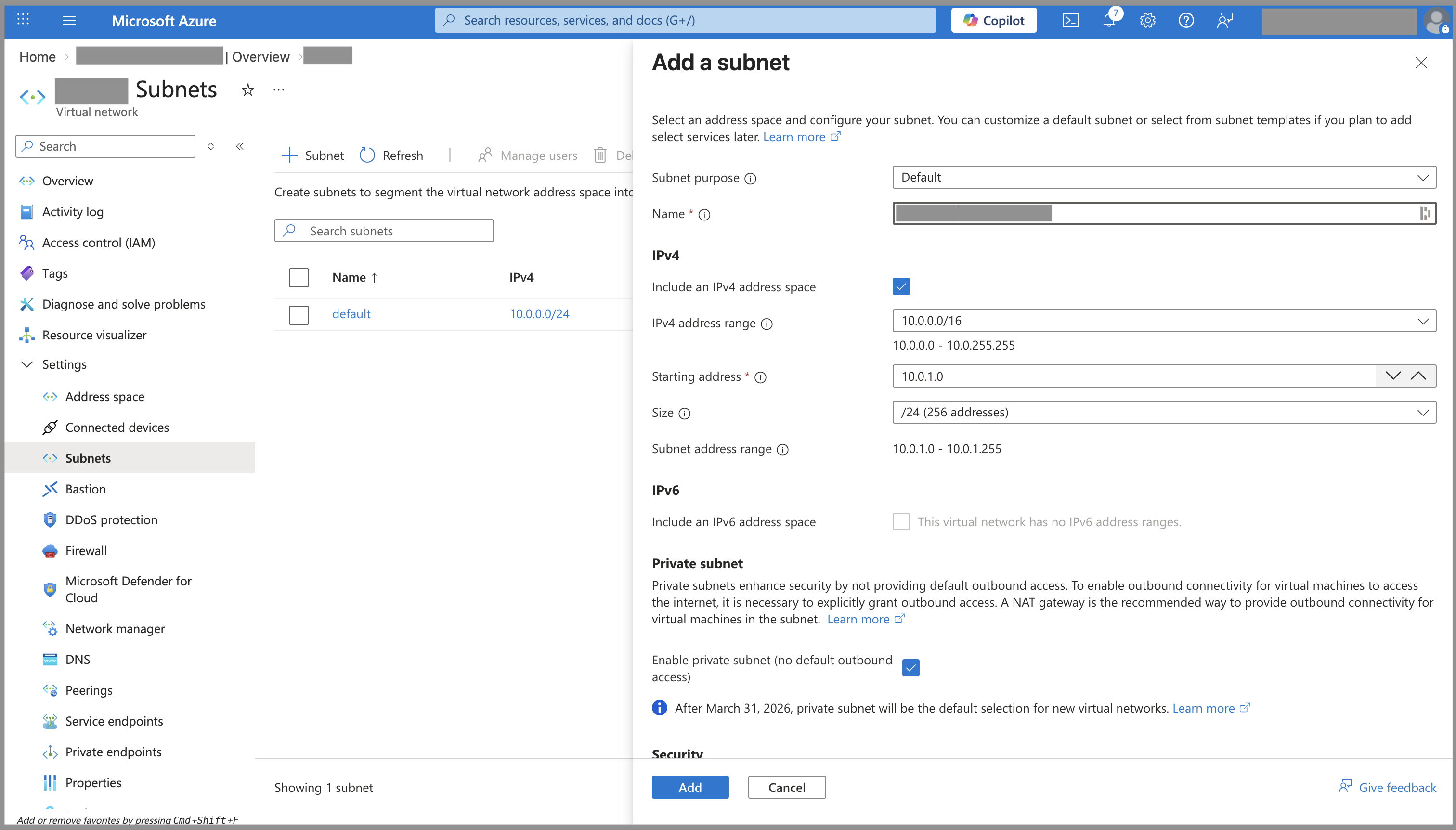The height and width of the screenshot is (830, 1456).
Task: Click the Add button
Action: pyautogui.click(x=690, y=787)
